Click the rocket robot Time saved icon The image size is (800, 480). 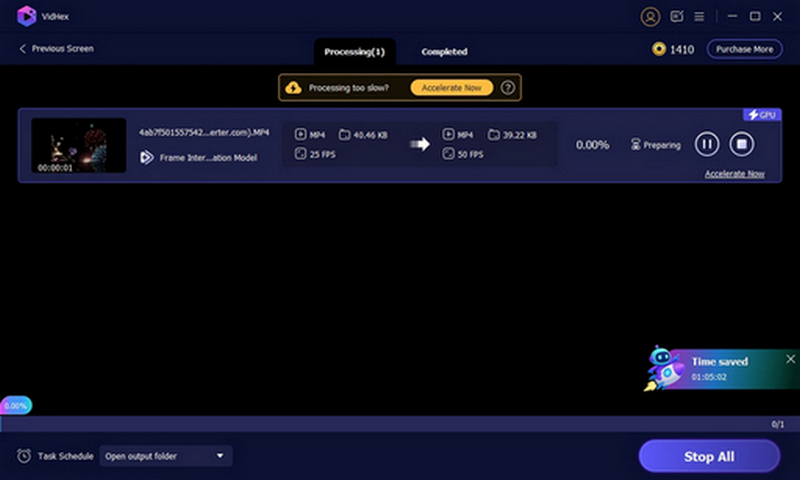(x=662, y=368)
